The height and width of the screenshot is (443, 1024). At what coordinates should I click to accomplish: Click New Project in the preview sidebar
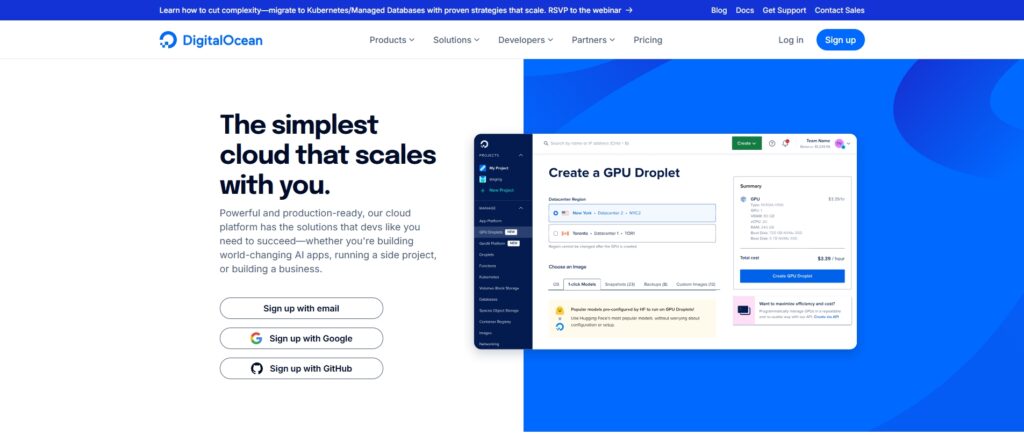(x=502, y=190)
